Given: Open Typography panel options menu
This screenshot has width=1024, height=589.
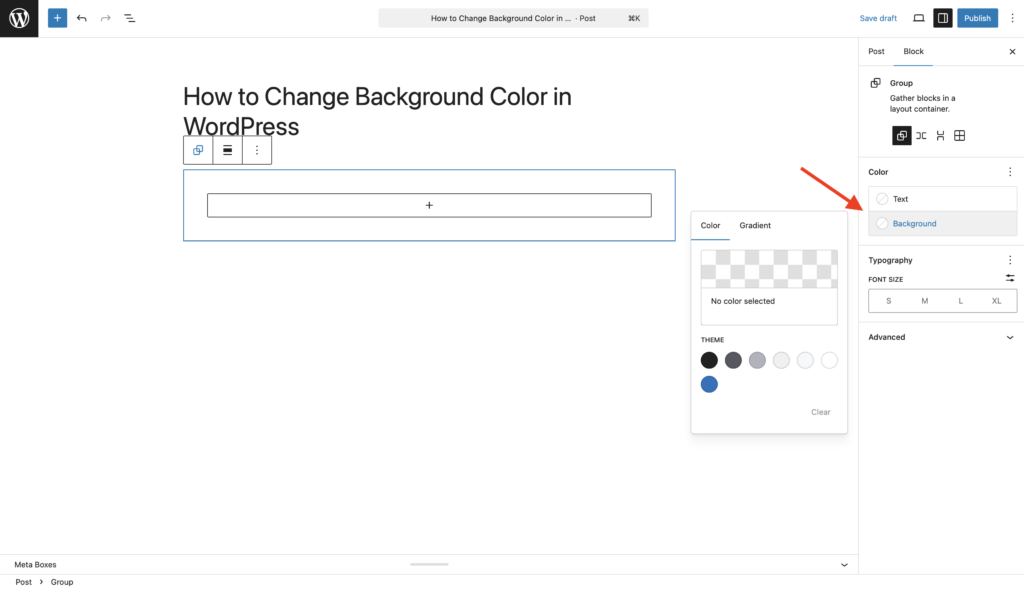Looking at the screenshot, I should point(1010,260).
